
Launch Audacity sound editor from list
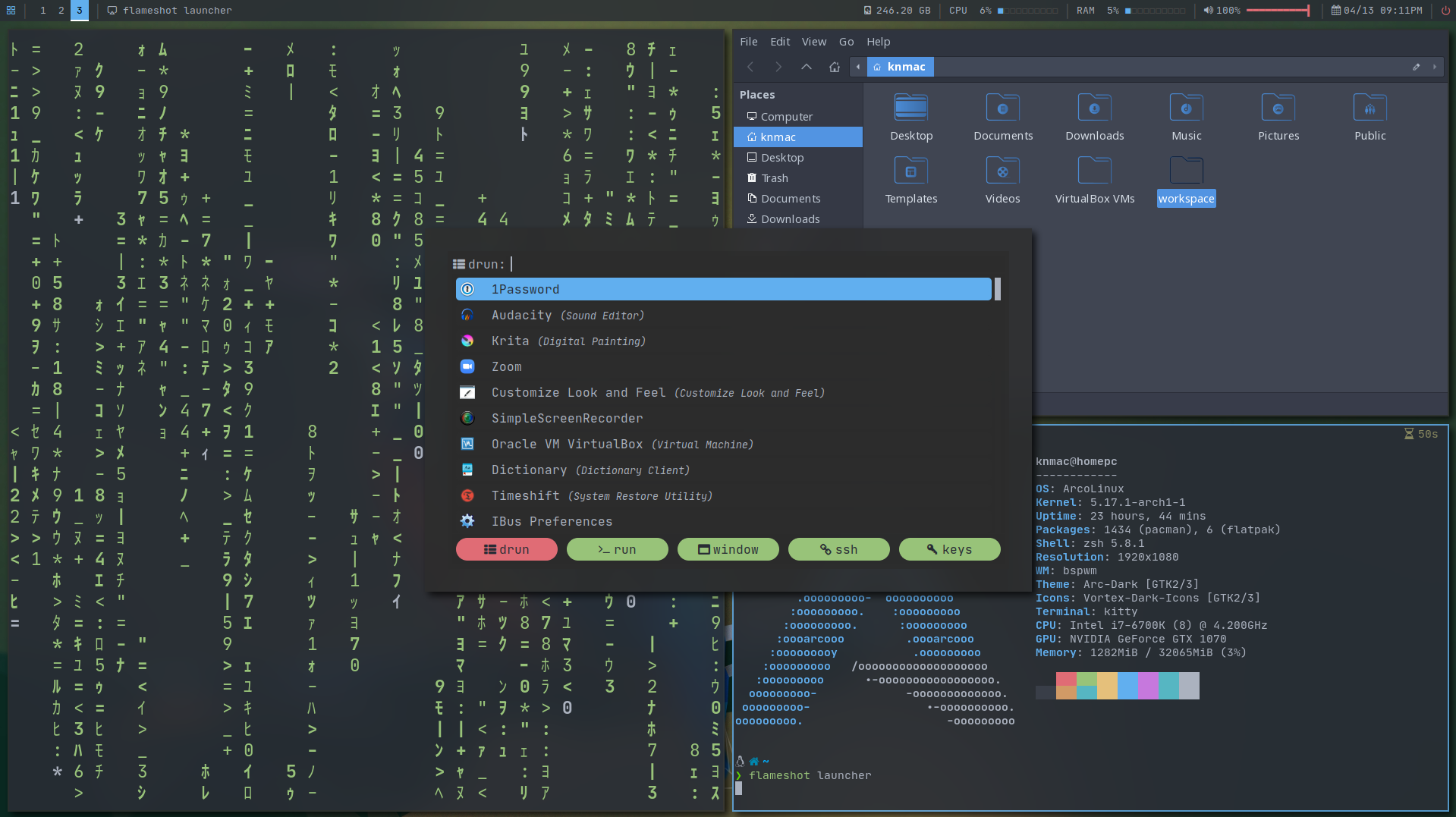(723, 315)
